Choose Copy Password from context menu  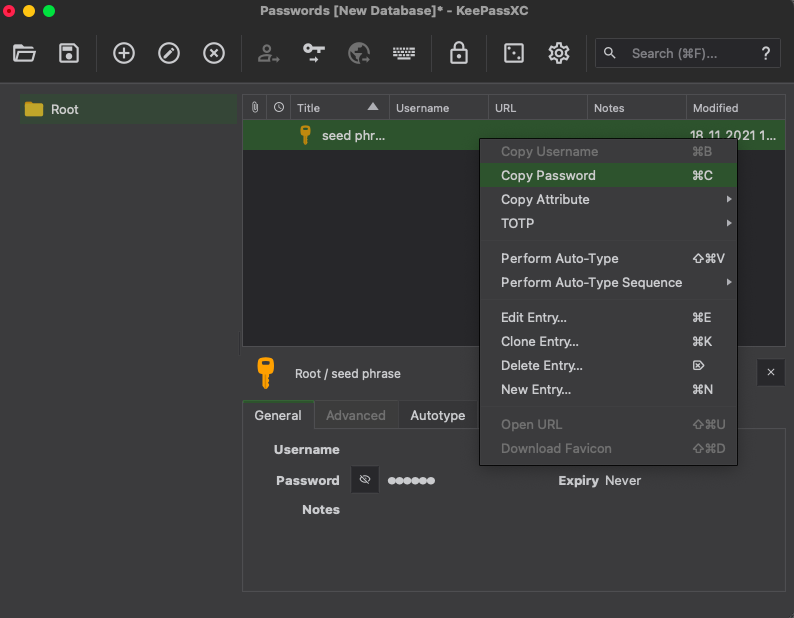pyautogui.click(x=548, y=175)
